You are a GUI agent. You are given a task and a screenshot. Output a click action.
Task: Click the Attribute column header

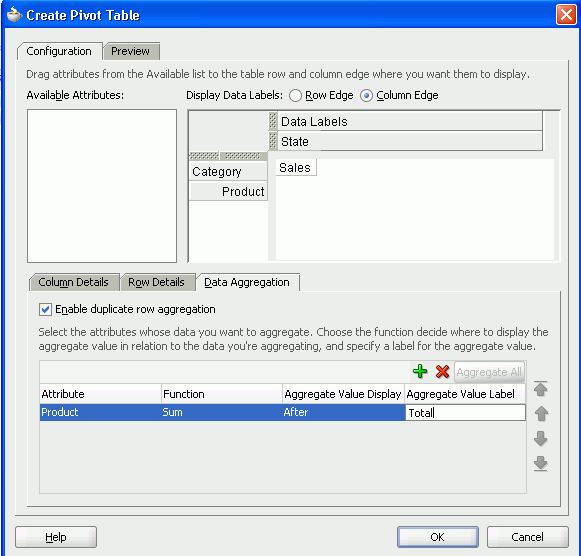[x=100, y=394]
